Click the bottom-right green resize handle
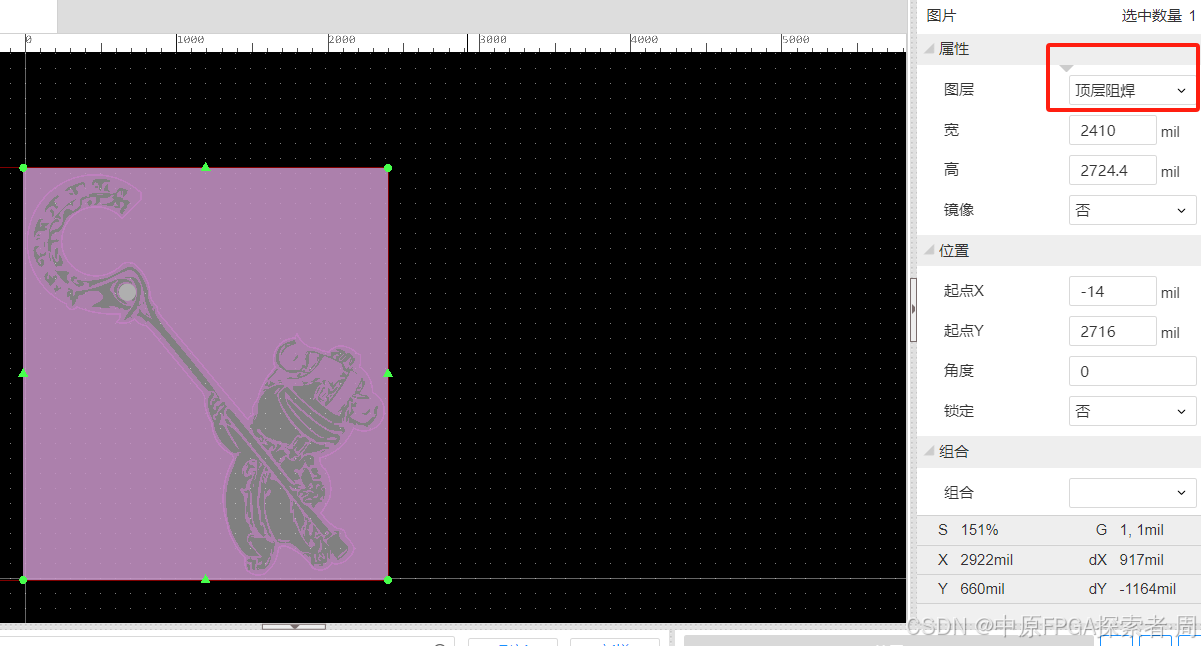 click(388, 579)
